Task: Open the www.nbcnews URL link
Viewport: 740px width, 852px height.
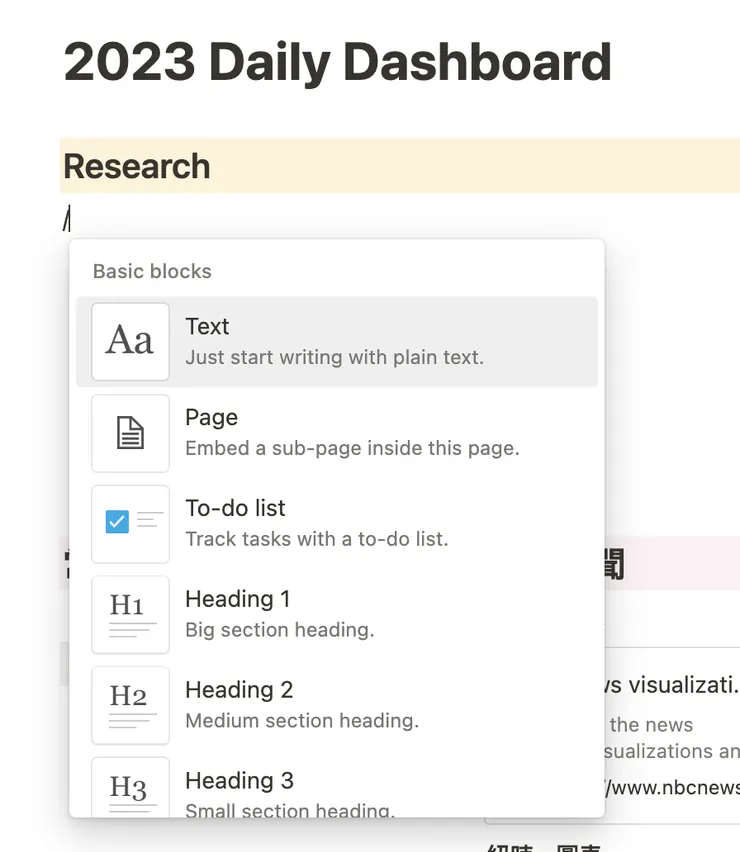Action: 672,788
